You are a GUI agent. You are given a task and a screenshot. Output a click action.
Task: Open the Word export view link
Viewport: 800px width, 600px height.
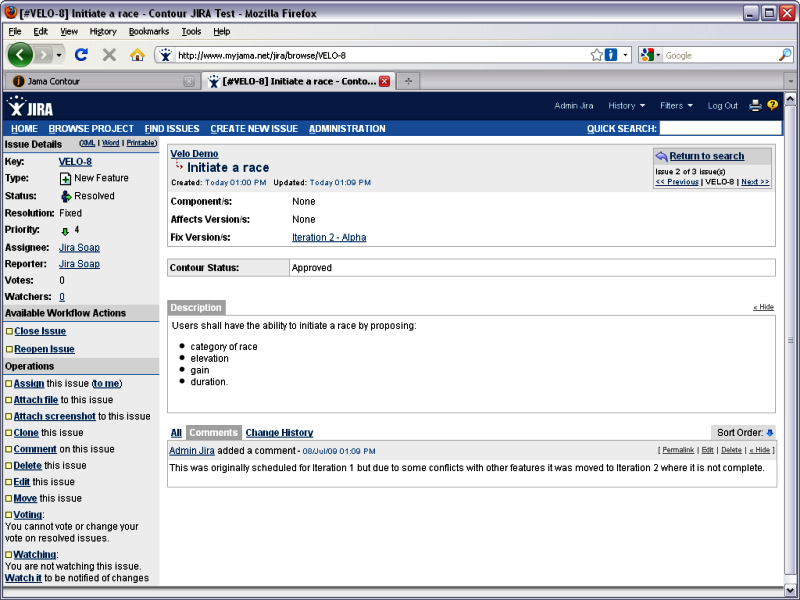[110, 143]
